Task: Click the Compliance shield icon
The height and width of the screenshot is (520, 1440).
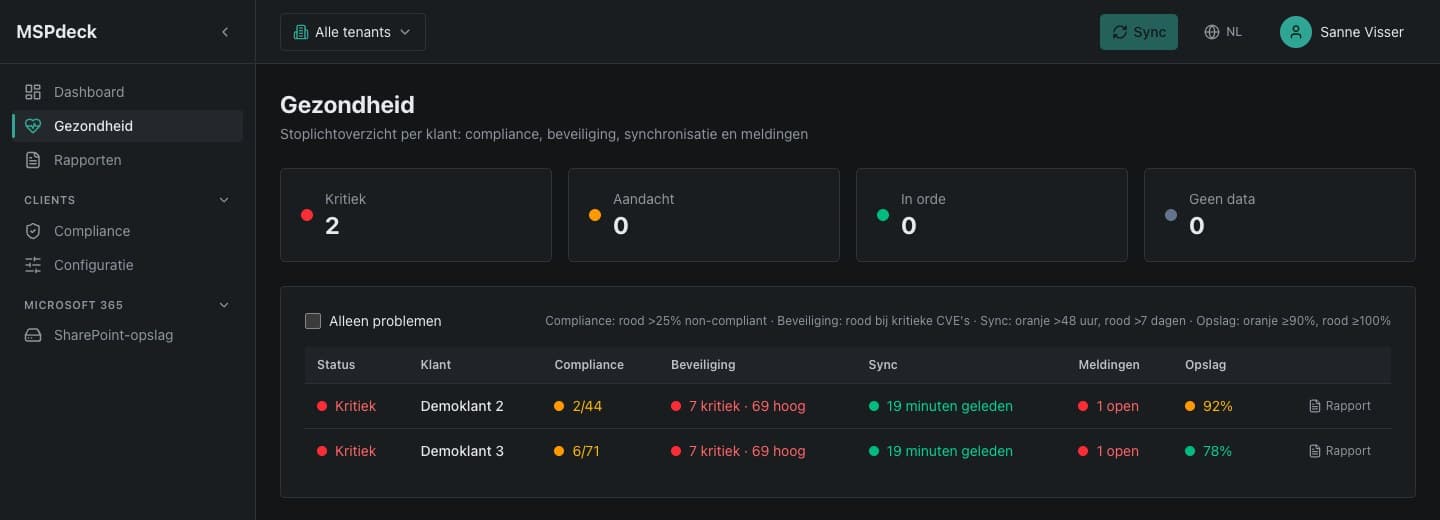Action: coord(33,231)
